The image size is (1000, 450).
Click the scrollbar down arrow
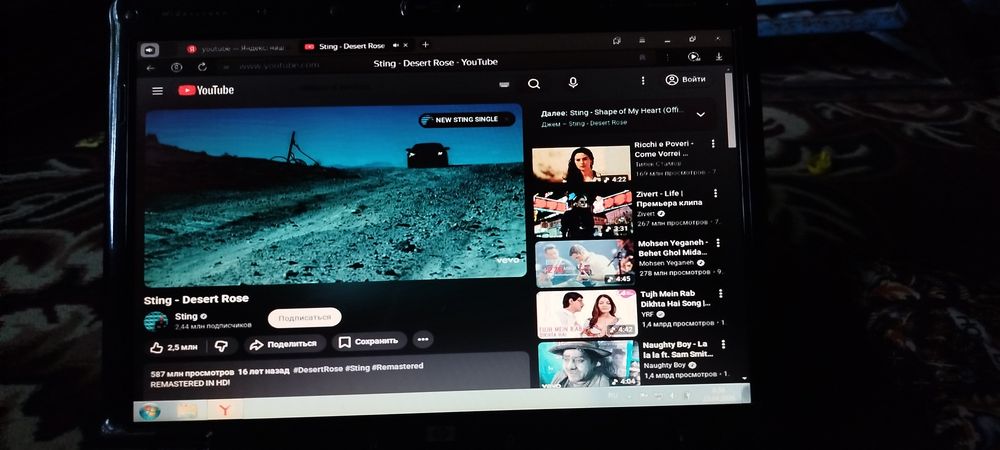point(744,379)
